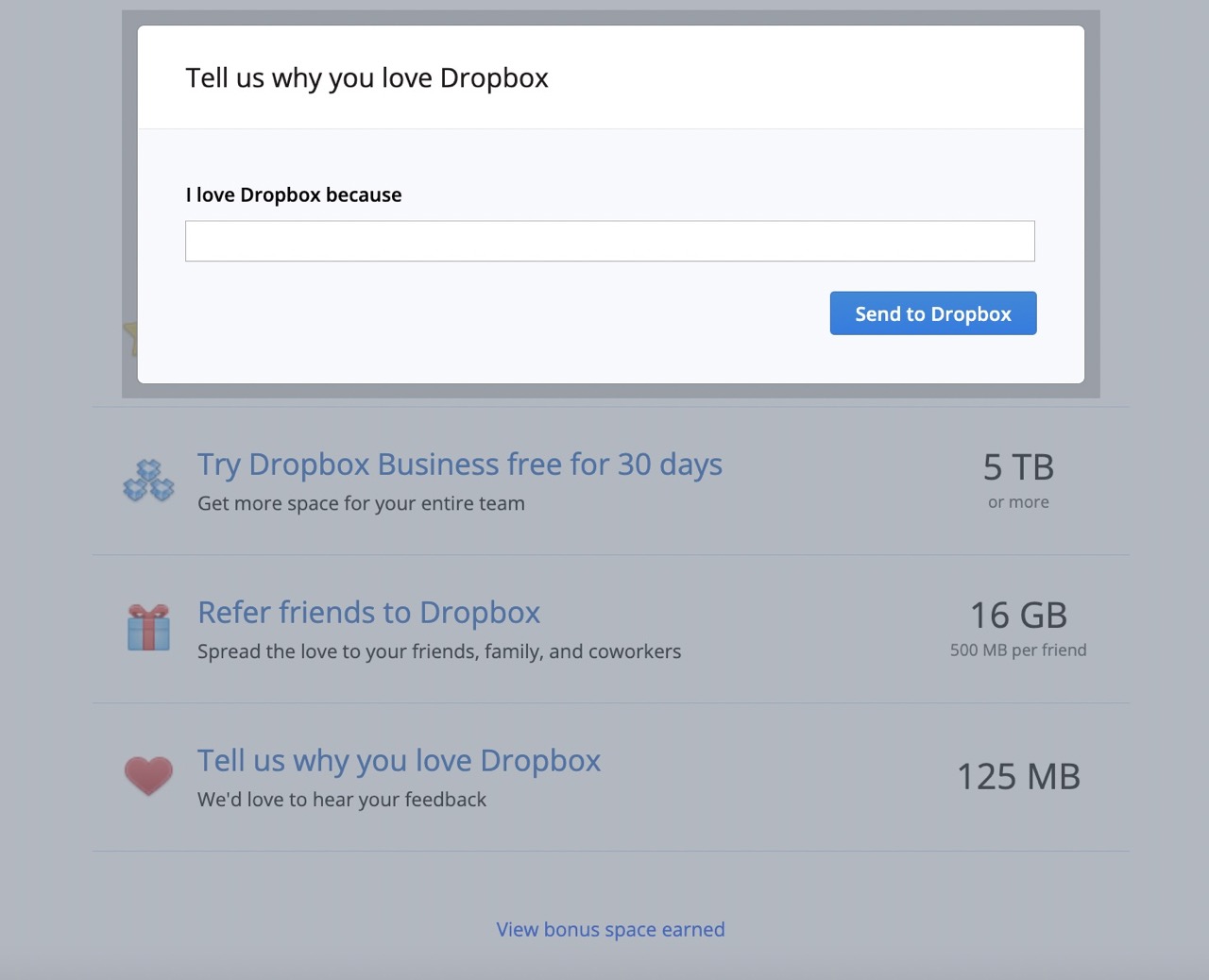Viewport: 1209px width, 980px height.
Task: Click the gift box icon for referrals
Action: click(148, 628)
